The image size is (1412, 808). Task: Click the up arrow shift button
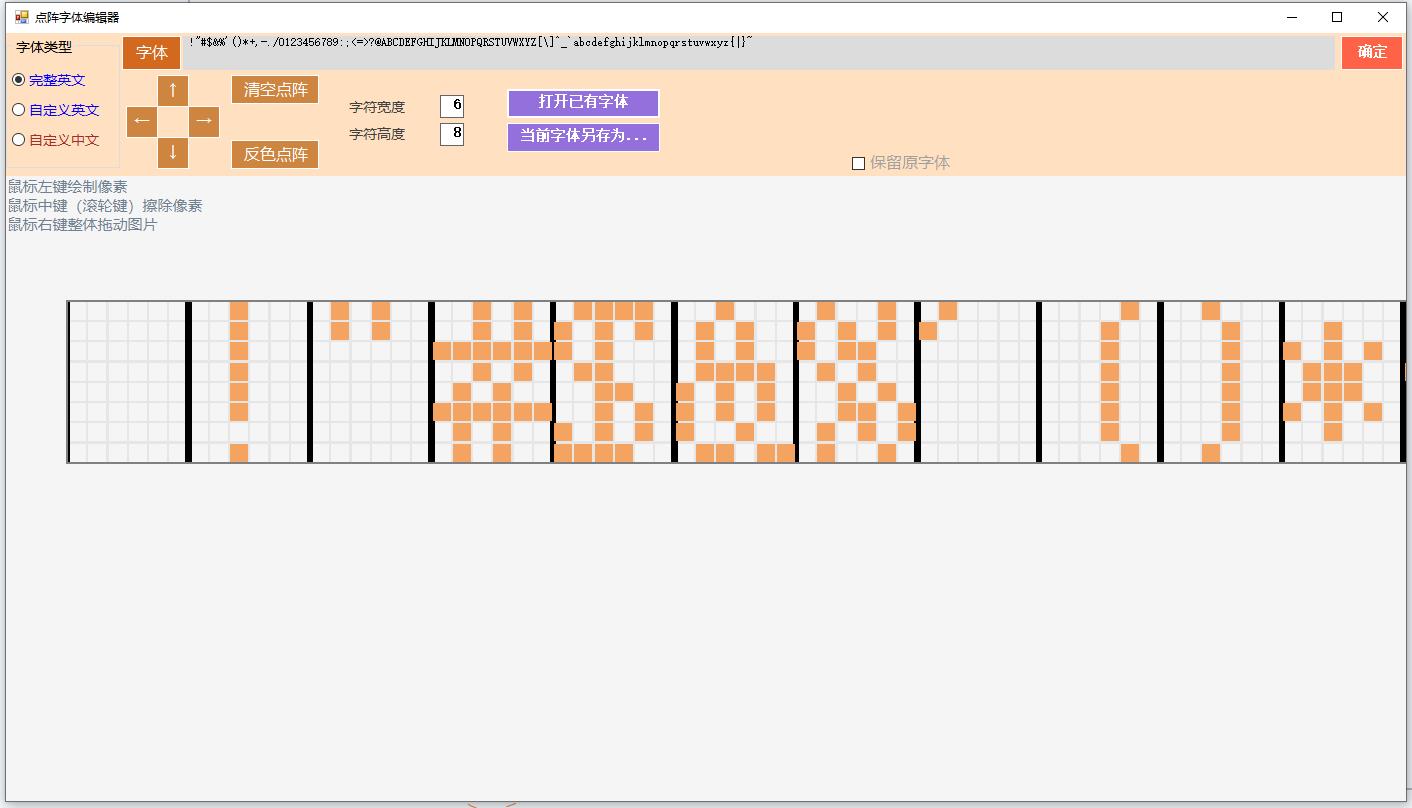[173, 90]
